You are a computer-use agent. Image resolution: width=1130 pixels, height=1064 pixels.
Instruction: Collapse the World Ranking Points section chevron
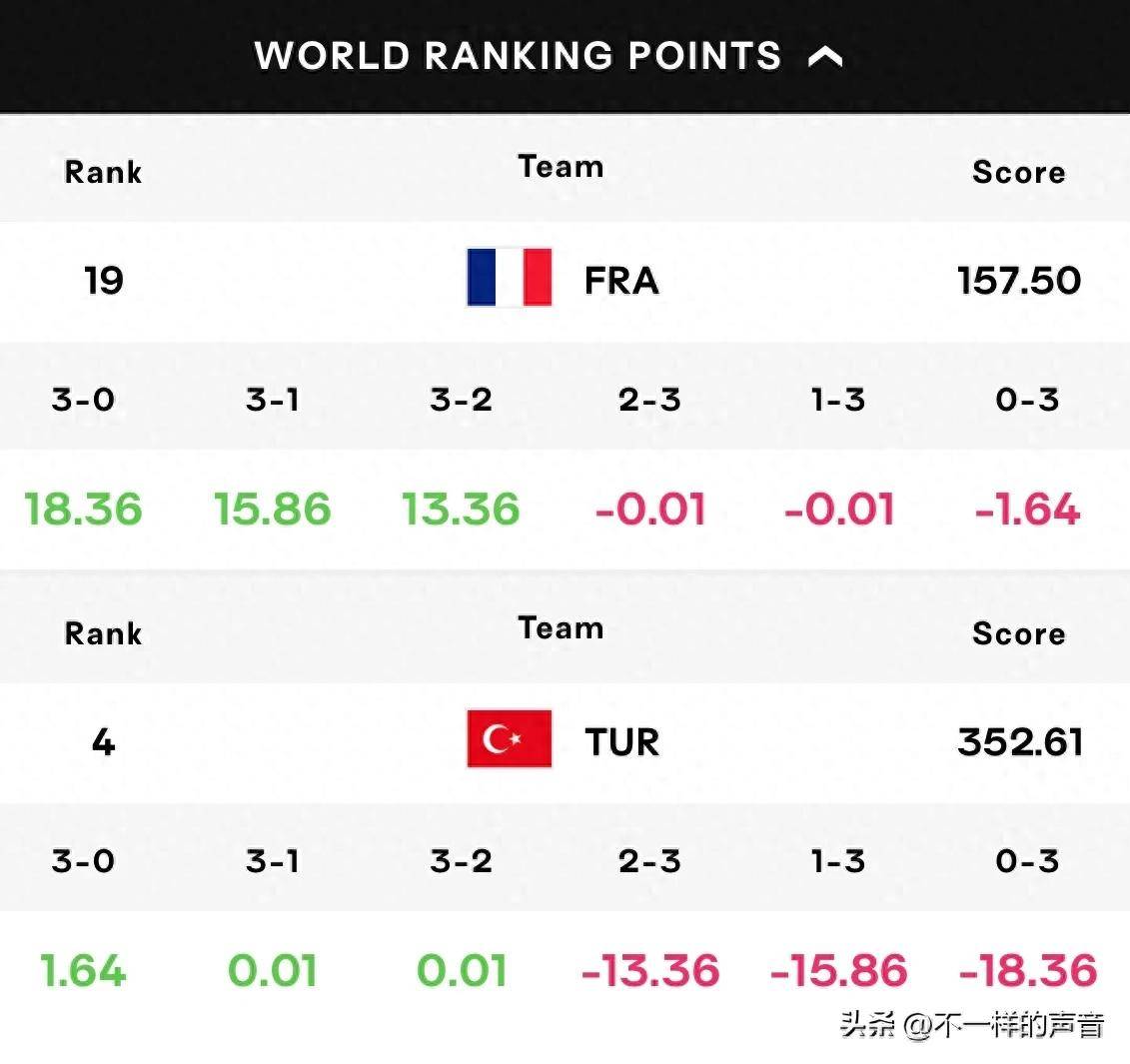(825, 56)
